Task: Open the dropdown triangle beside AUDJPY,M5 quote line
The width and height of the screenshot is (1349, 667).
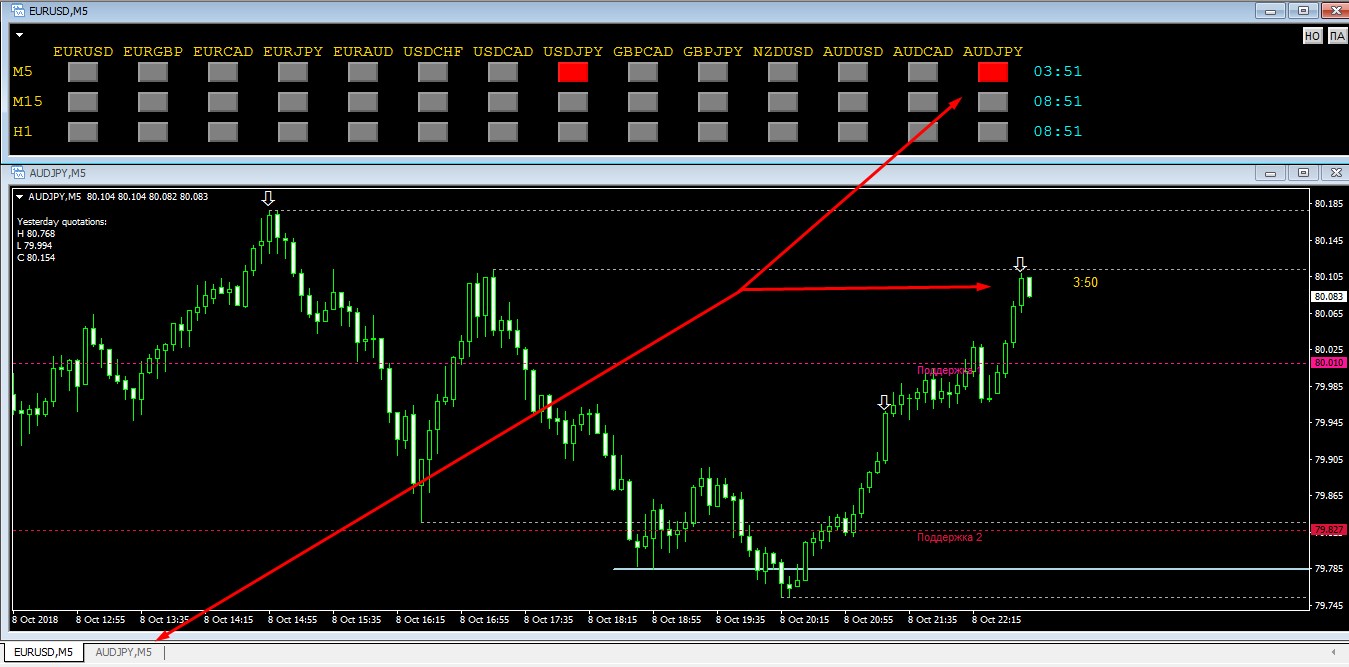Action: pos(20,197)
